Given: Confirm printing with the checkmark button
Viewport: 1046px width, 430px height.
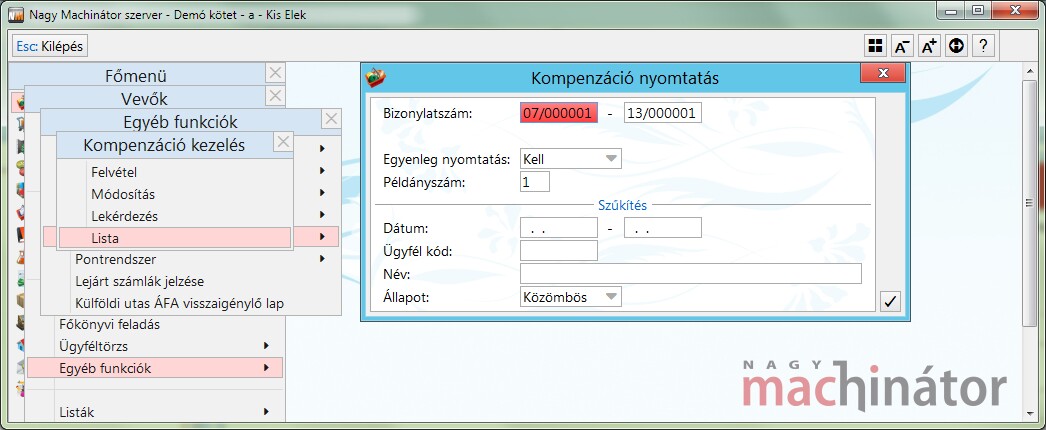Looking at the screenshot, I should coord(890,301).
